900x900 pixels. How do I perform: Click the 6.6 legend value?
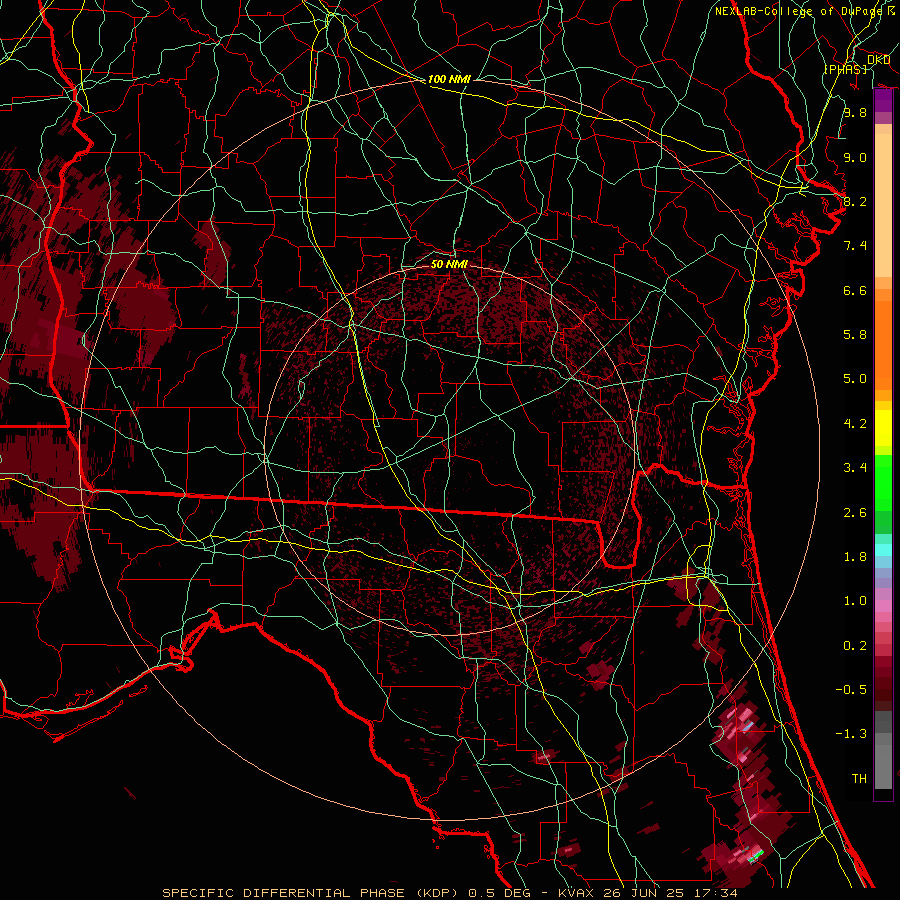click(x=855, y=290)
